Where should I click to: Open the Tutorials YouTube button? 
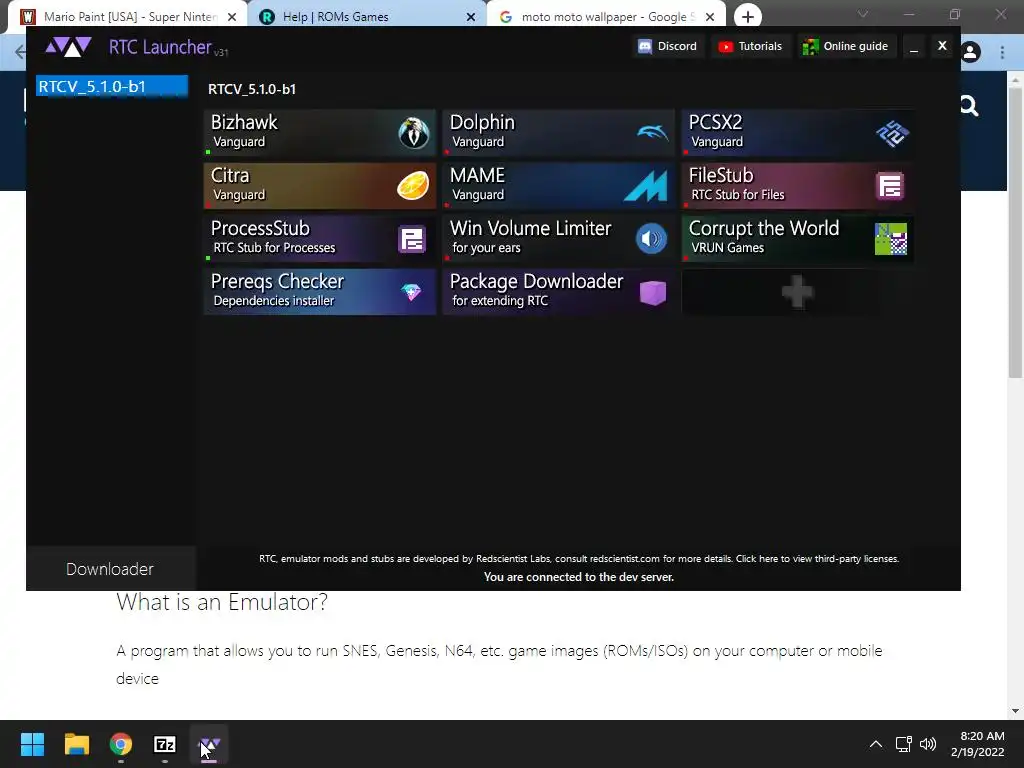tap(750, 46)
